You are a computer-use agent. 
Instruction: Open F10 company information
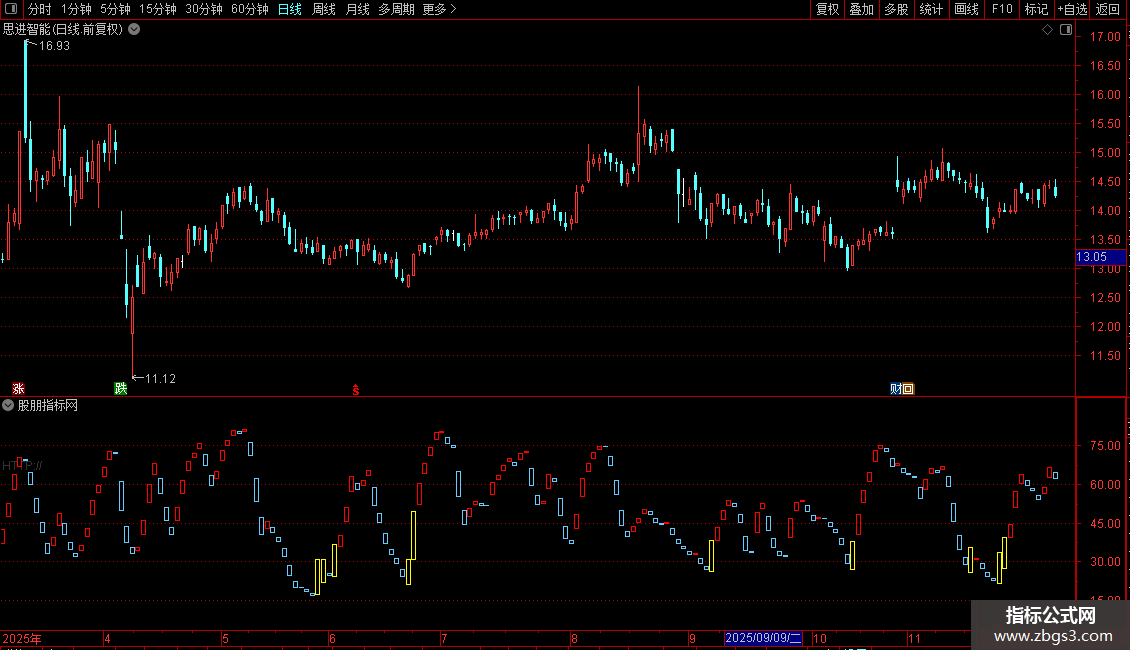click(1002, 9)
